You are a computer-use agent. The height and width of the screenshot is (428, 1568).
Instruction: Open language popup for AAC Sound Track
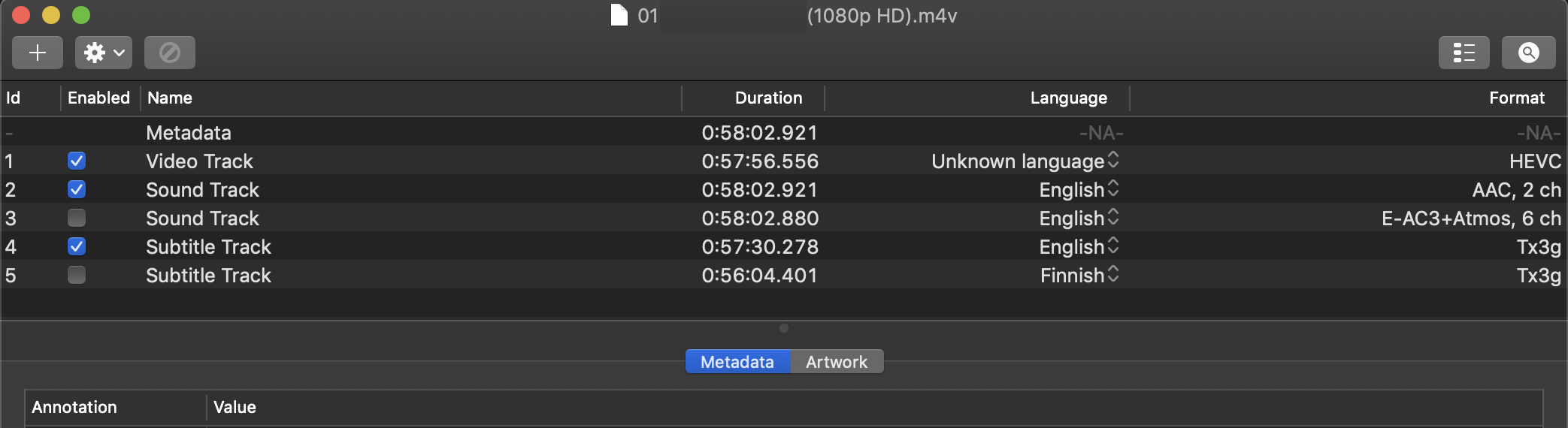[1079, 189]
